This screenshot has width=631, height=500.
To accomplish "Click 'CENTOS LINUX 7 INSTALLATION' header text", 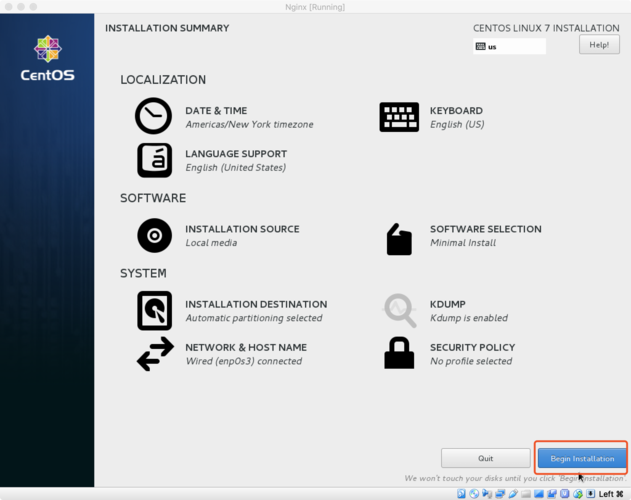I will (x=546, y=28).
